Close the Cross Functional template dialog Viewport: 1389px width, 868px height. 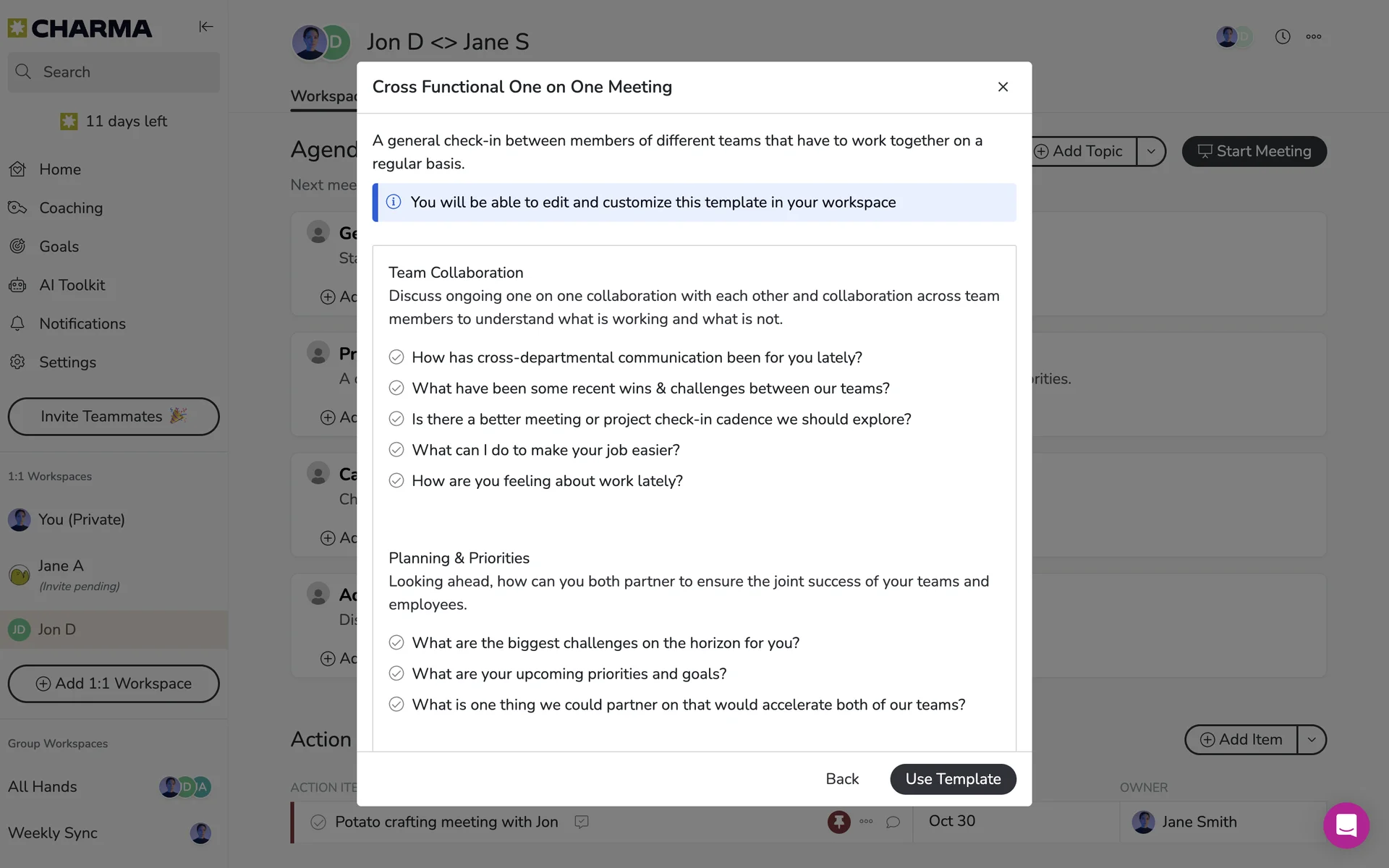click(x=1003, y=87)
